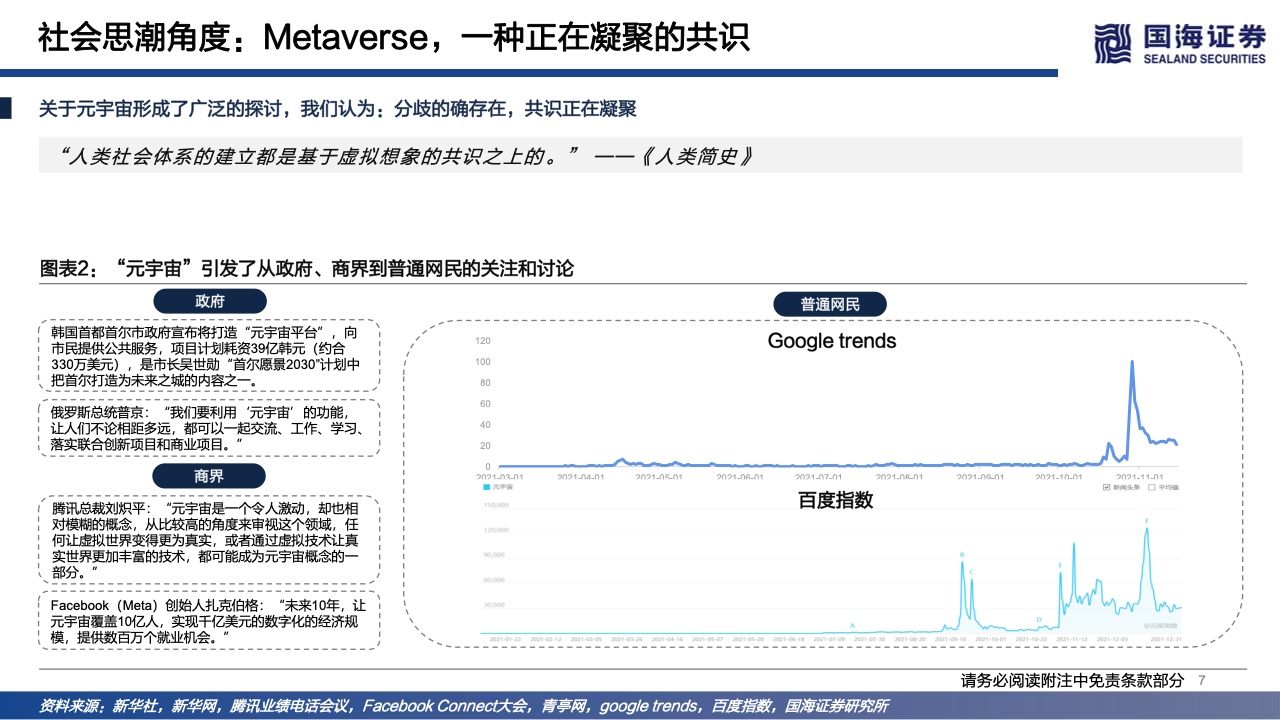Click marker E on the 百度指数 chart
Image resolution: width=1280 pixels, height=720 pixels.
1060,566
